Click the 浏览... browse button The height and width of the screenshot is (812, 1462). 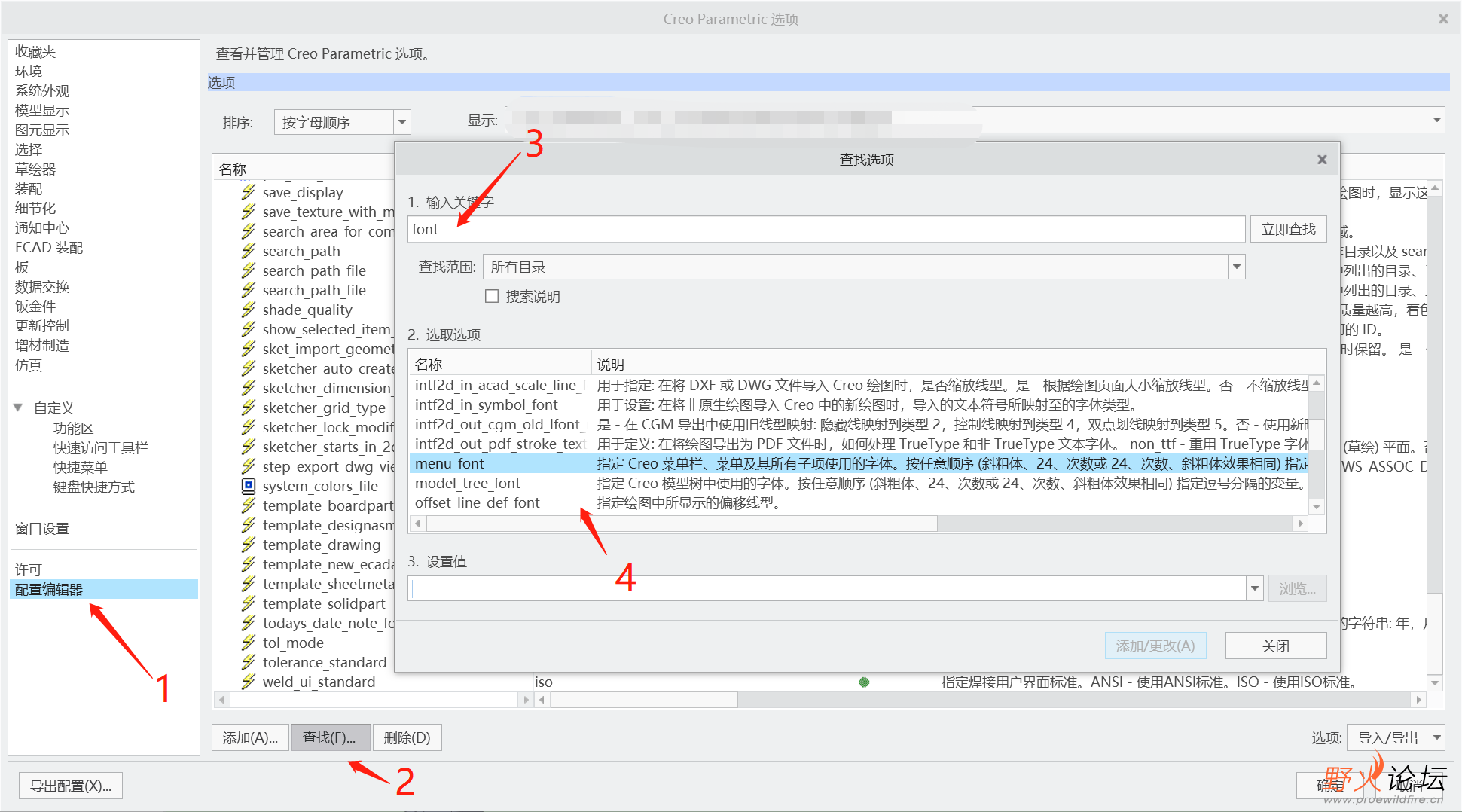tap(1297, 588)
